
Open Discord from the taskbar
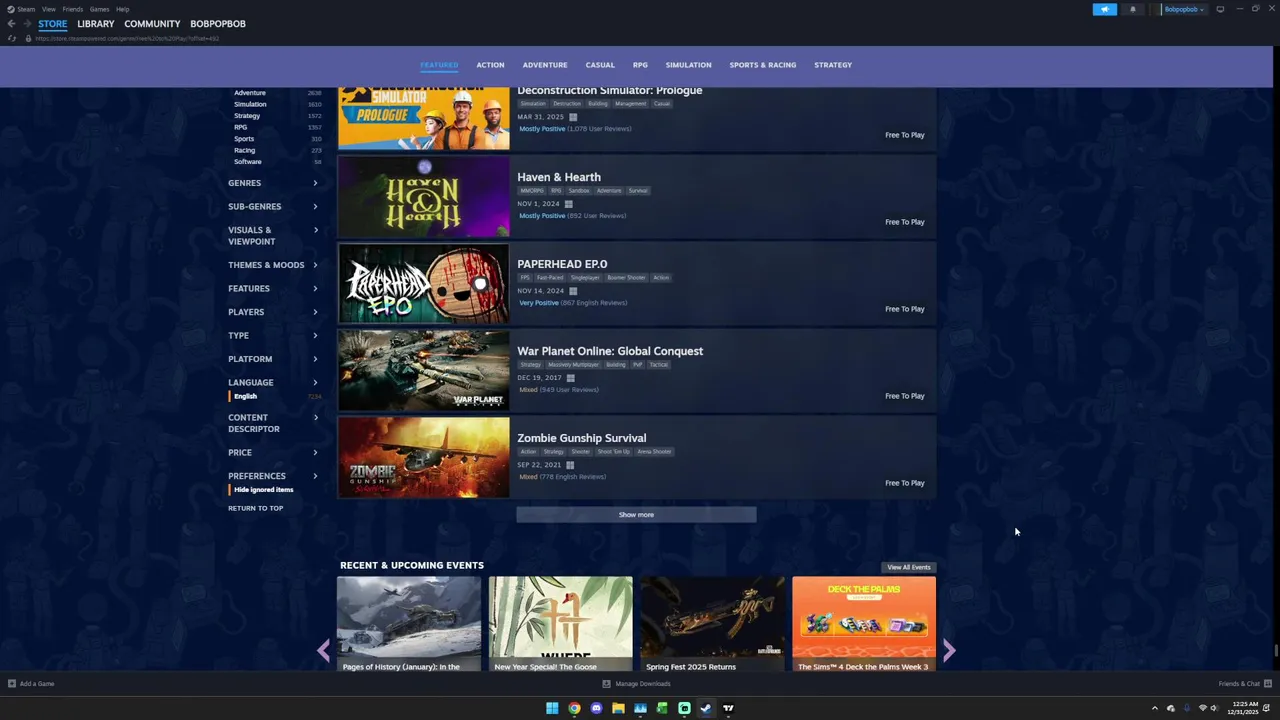coord(596,708)
